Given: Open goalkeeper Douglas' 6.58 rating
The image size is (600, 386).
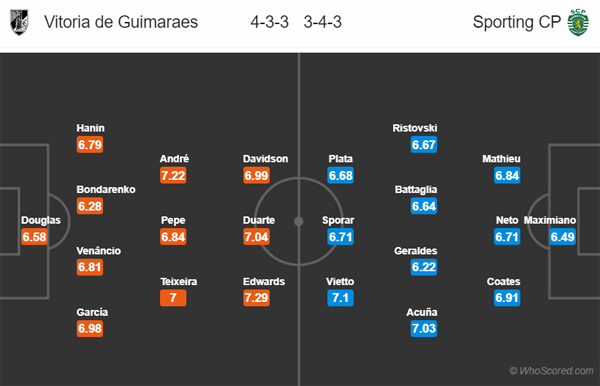Looking at the screenshot, I should click(34, 236).
